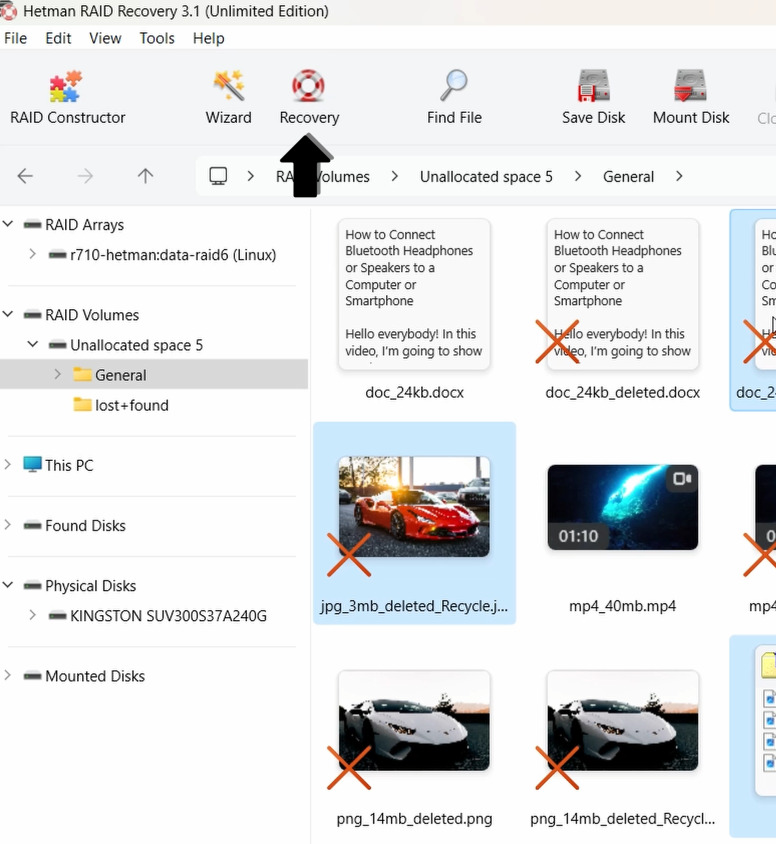776x844 pixels.
Task: Click the computer icon in breadcrumb
Action: [x=218, y=176]
